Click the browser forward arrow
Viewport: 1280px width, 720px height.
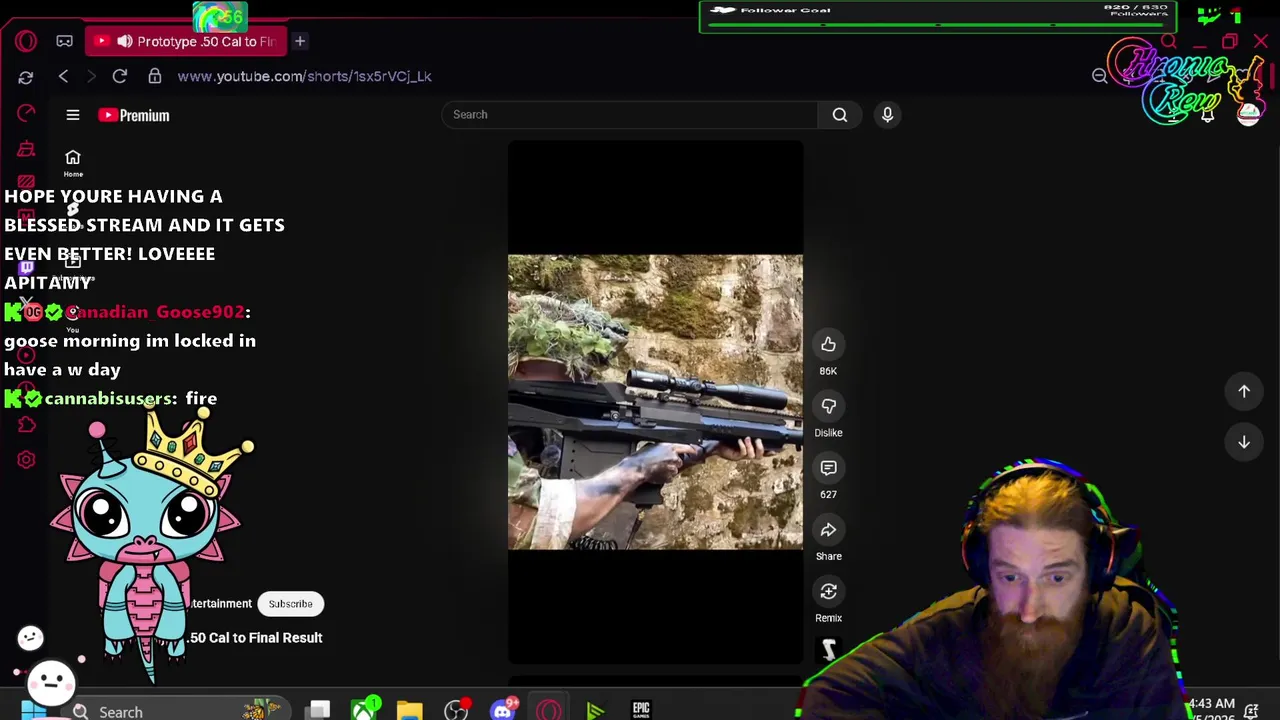coord(91,76)
